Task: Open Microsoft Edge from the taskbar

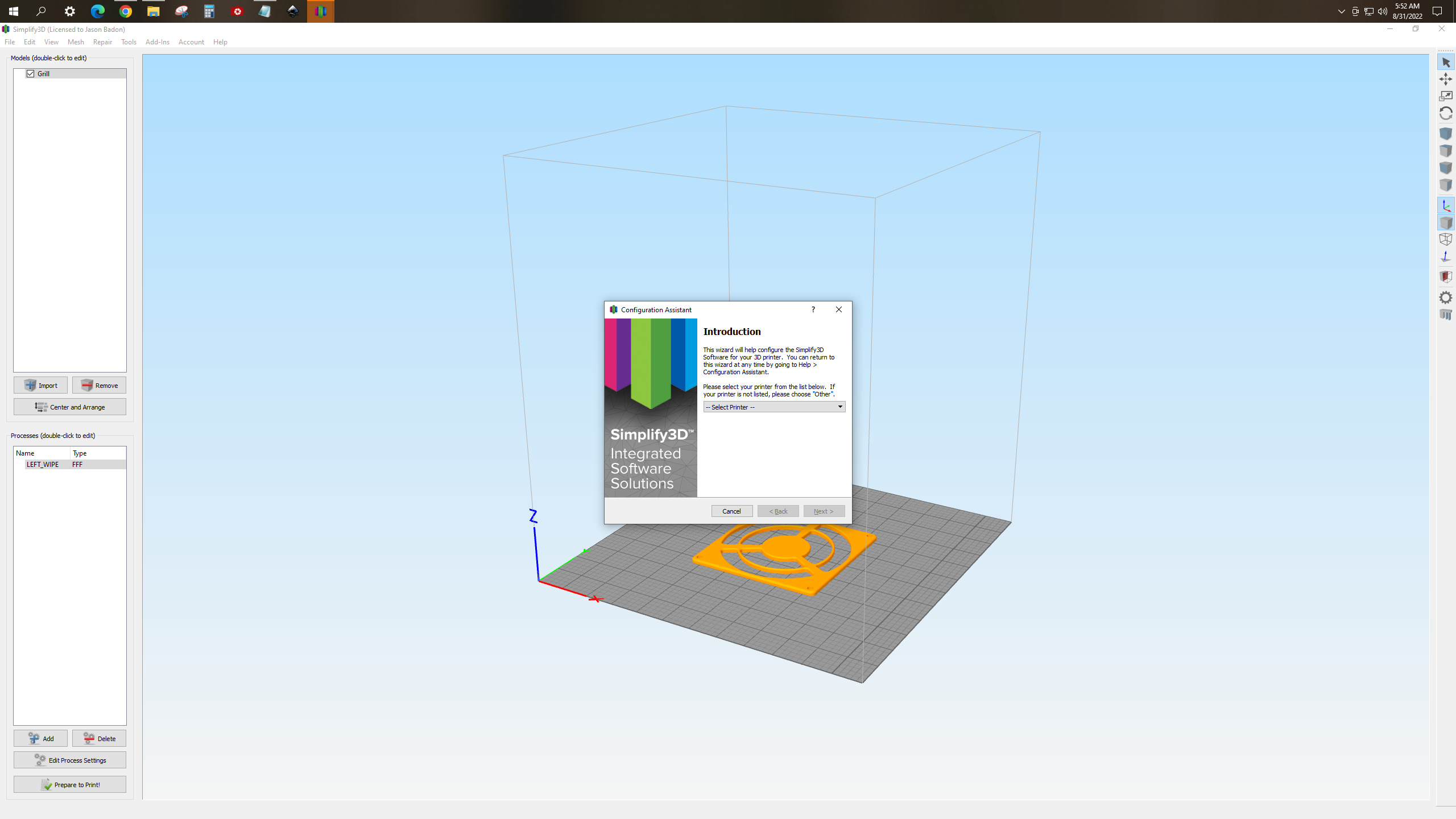Action: click(98, 11)
